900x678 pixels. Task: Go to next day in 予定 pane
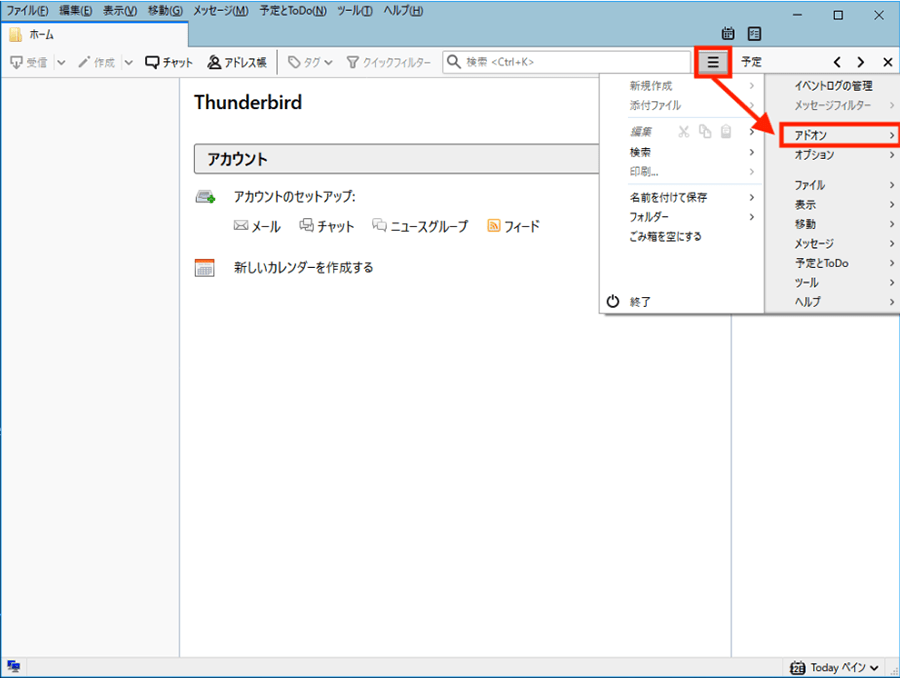pos(860,62)
